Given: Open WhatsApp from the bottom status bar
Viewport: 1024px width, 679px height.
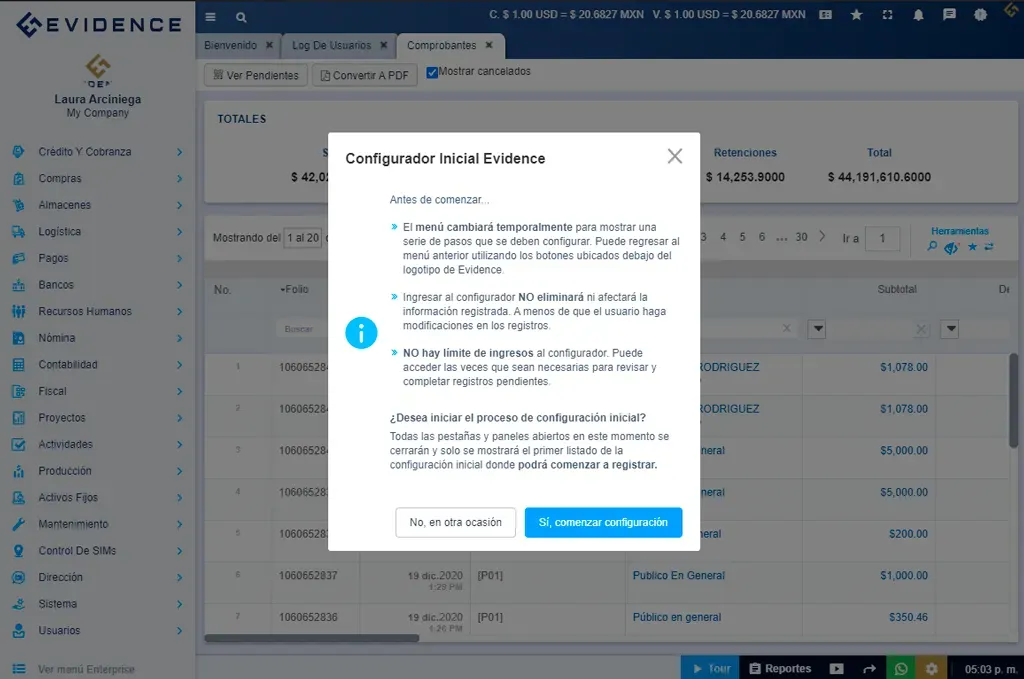Looking at the screenshot, I should pos(902,668).
